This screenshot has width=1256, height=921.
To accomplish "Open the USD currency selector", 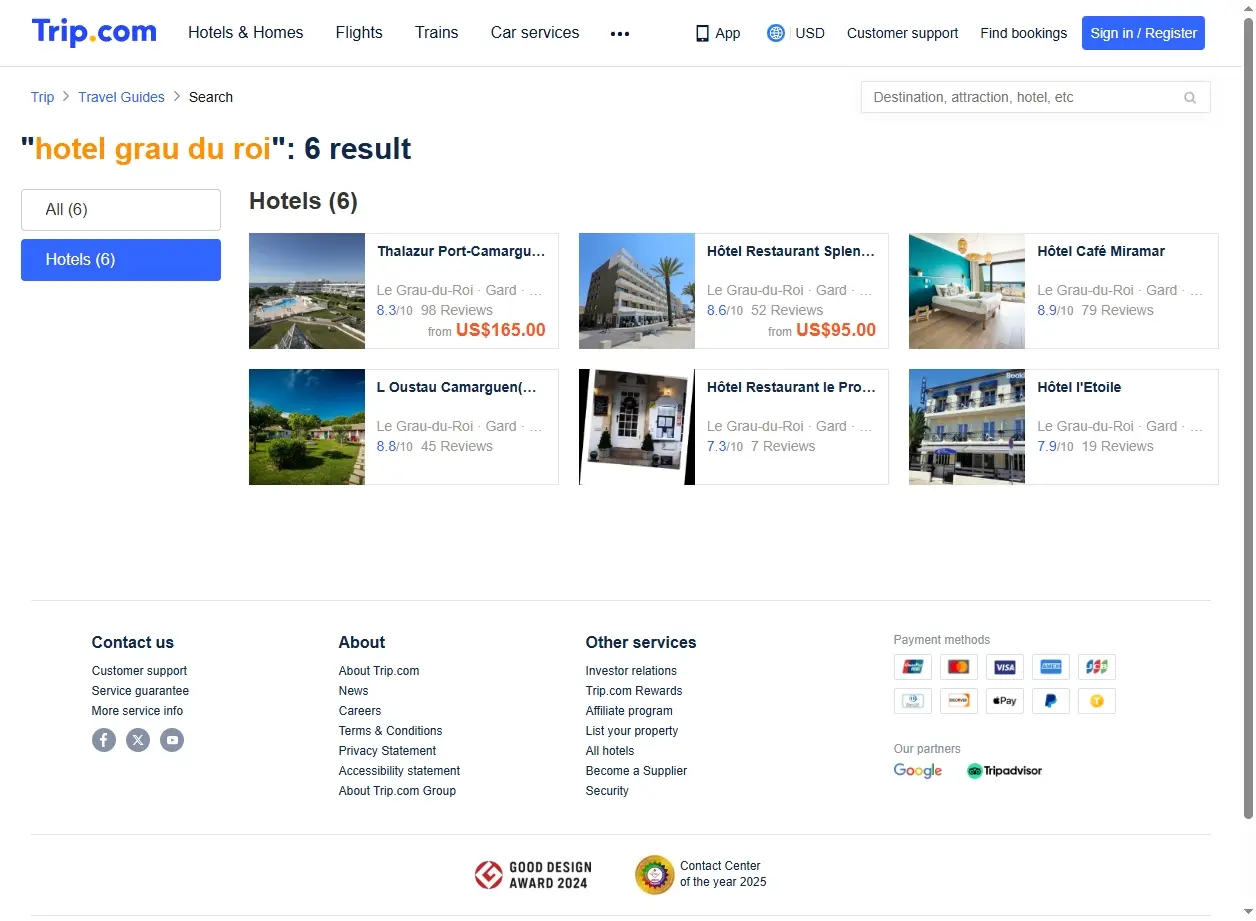I will click(810, 33).
